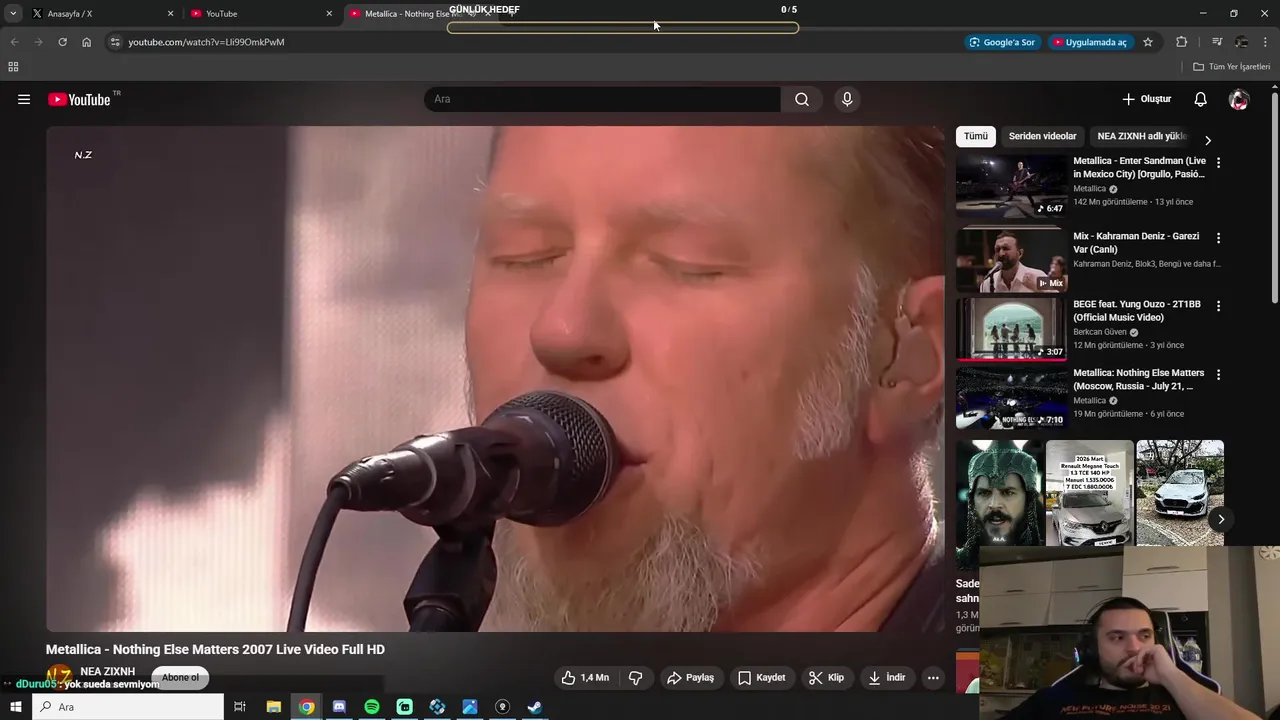The width and height of the screenshot is (1280, 720).
Task: Click the Windows taskbar search box
Action: pyautogui.click(x=128, y=707)
